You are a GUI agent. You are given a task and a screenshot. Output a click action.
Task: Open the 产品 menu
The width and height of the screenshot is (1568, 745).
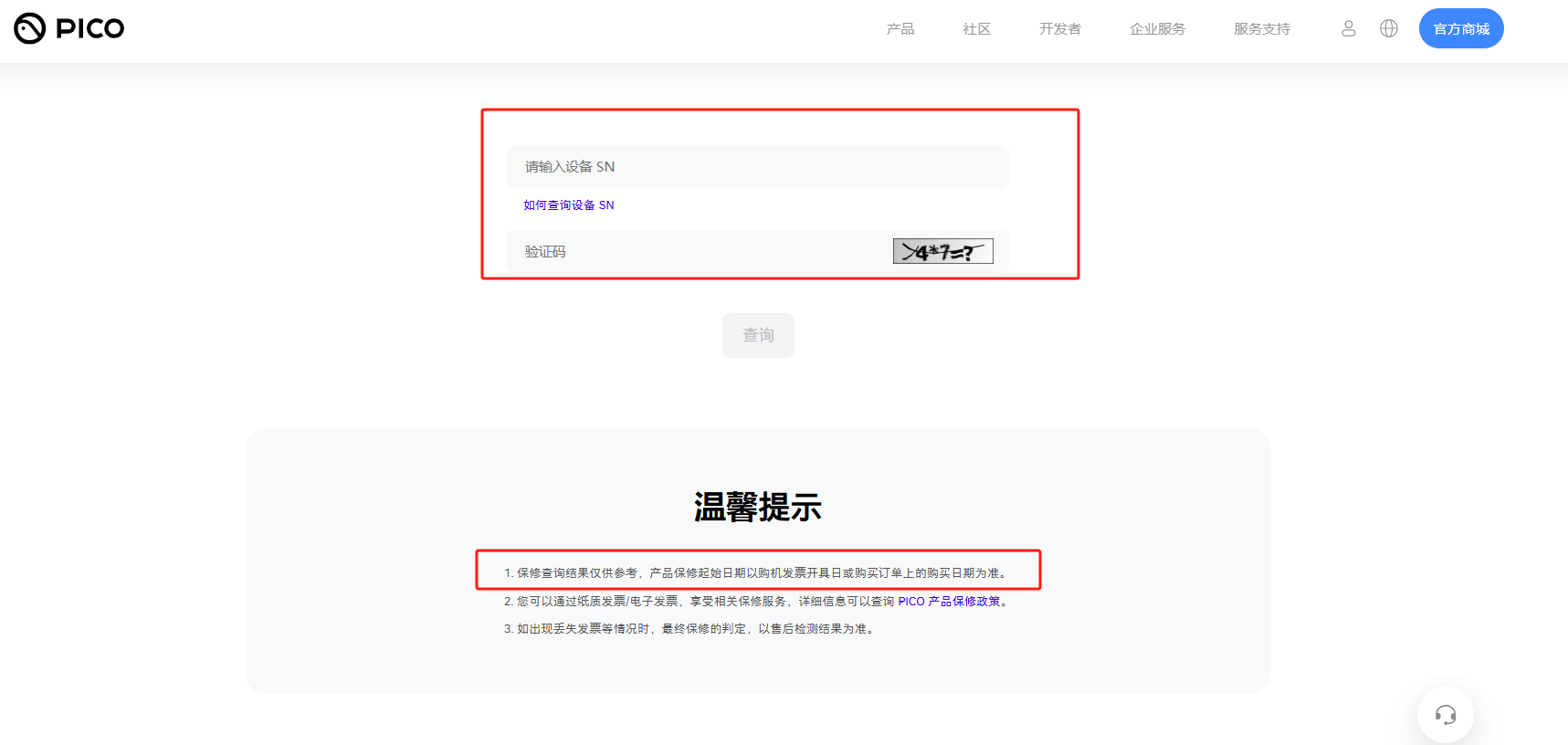(900, 29)
